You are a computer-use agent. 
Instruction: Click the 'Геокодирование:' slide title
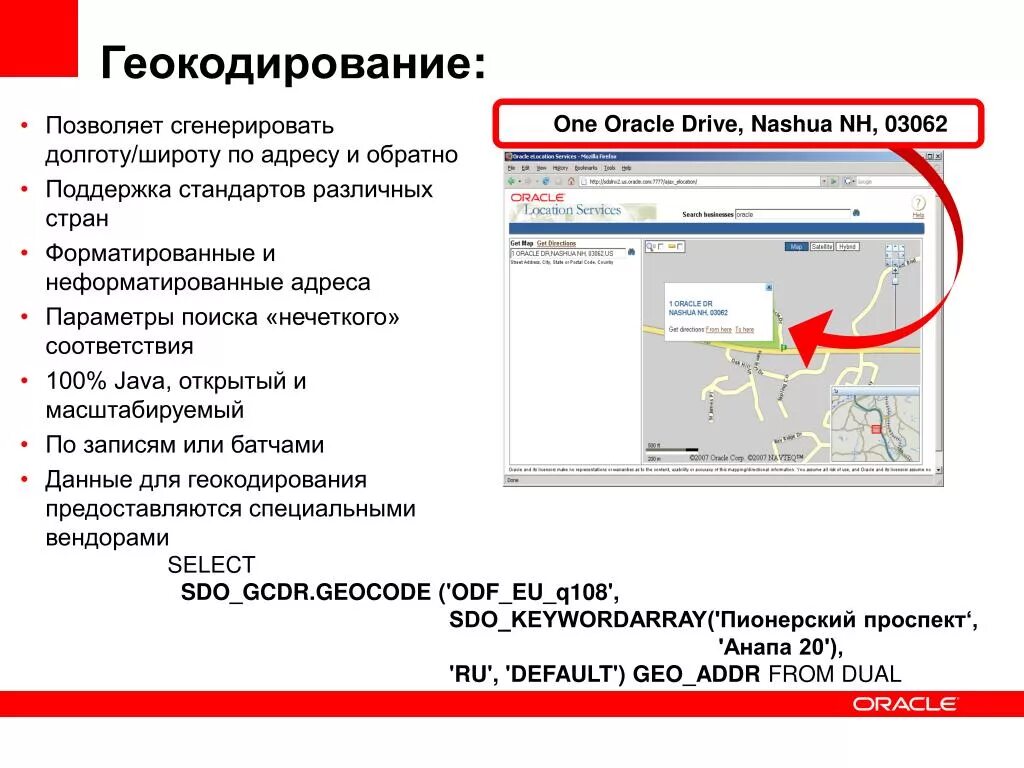pos(293,63)
